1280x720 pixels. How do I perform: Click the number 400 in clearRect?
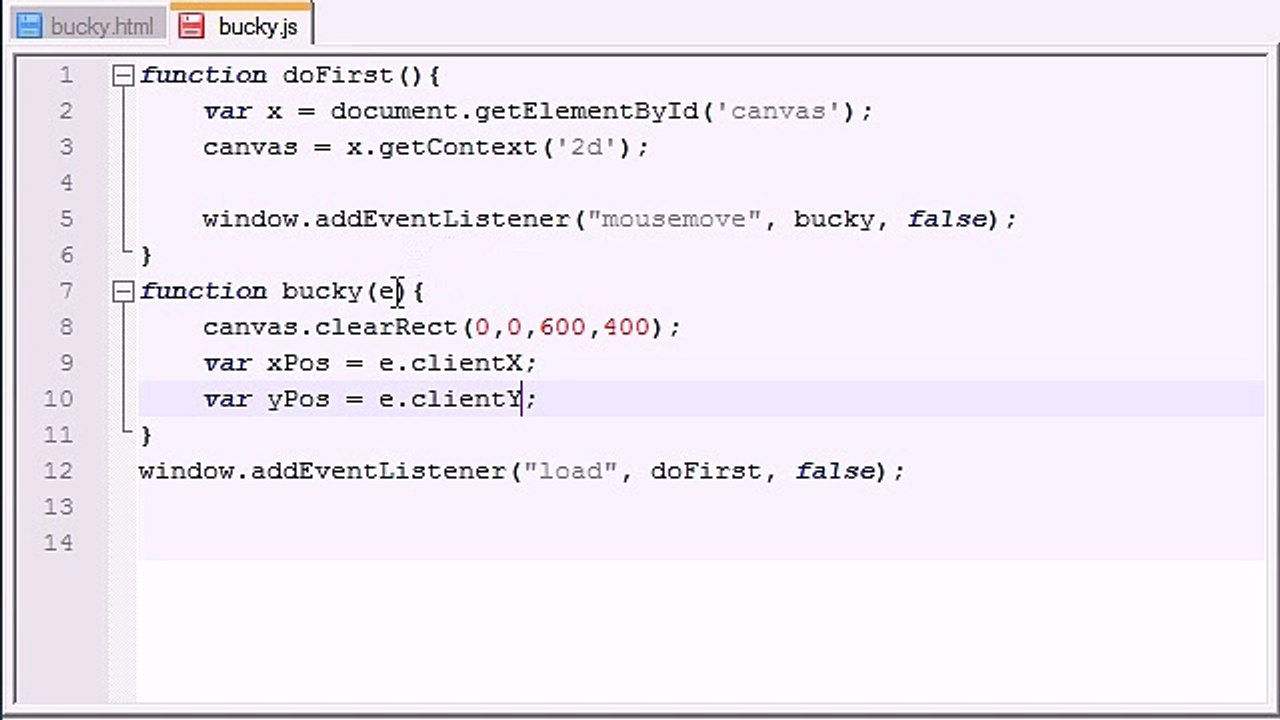click(626, 327)
